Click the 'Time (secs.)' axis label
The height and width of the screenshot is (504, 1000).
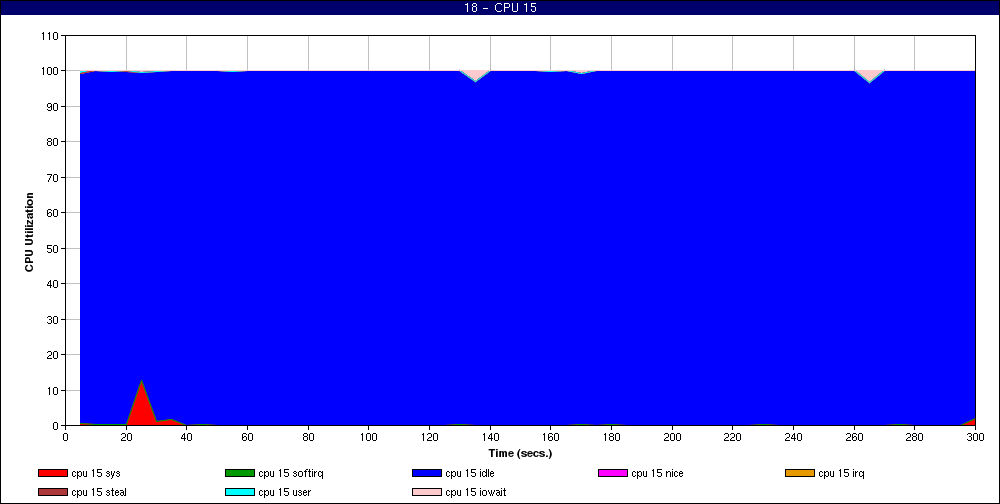[x=520, y=454]
